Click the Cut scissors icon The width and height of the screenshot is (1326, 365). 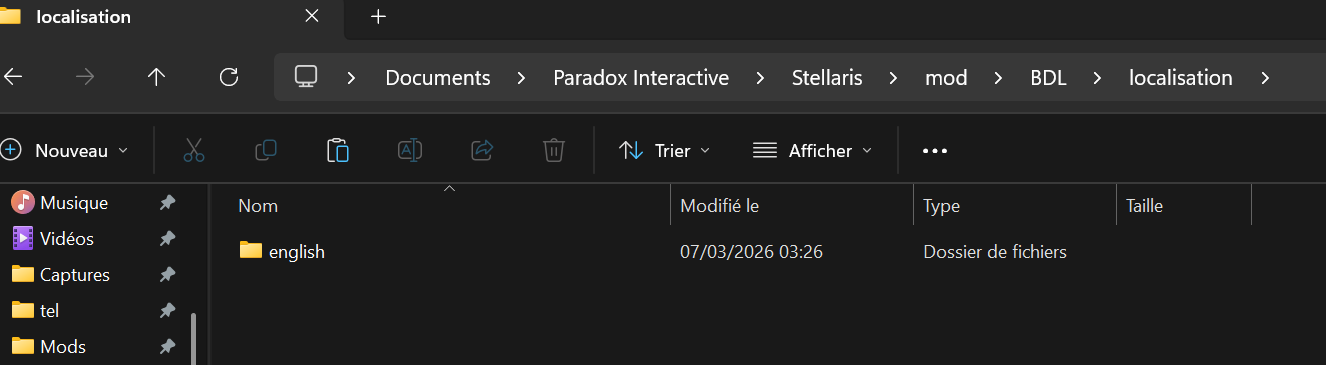coord(194,151)
